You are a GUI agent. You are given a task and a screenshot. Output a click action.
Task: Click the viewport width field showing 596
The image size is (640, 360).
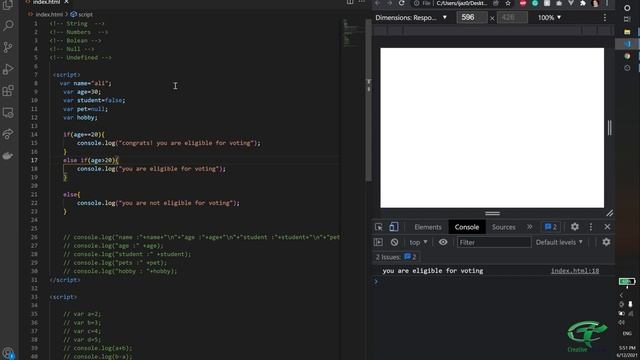coord(472,18)
